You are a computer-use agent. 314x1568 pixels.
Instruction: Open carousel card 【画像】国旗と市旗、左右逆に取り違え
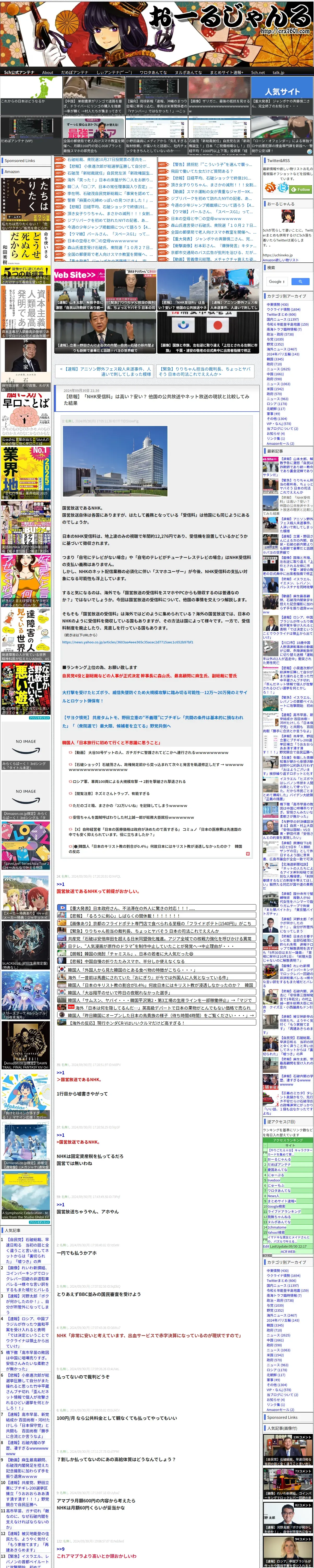208,333
